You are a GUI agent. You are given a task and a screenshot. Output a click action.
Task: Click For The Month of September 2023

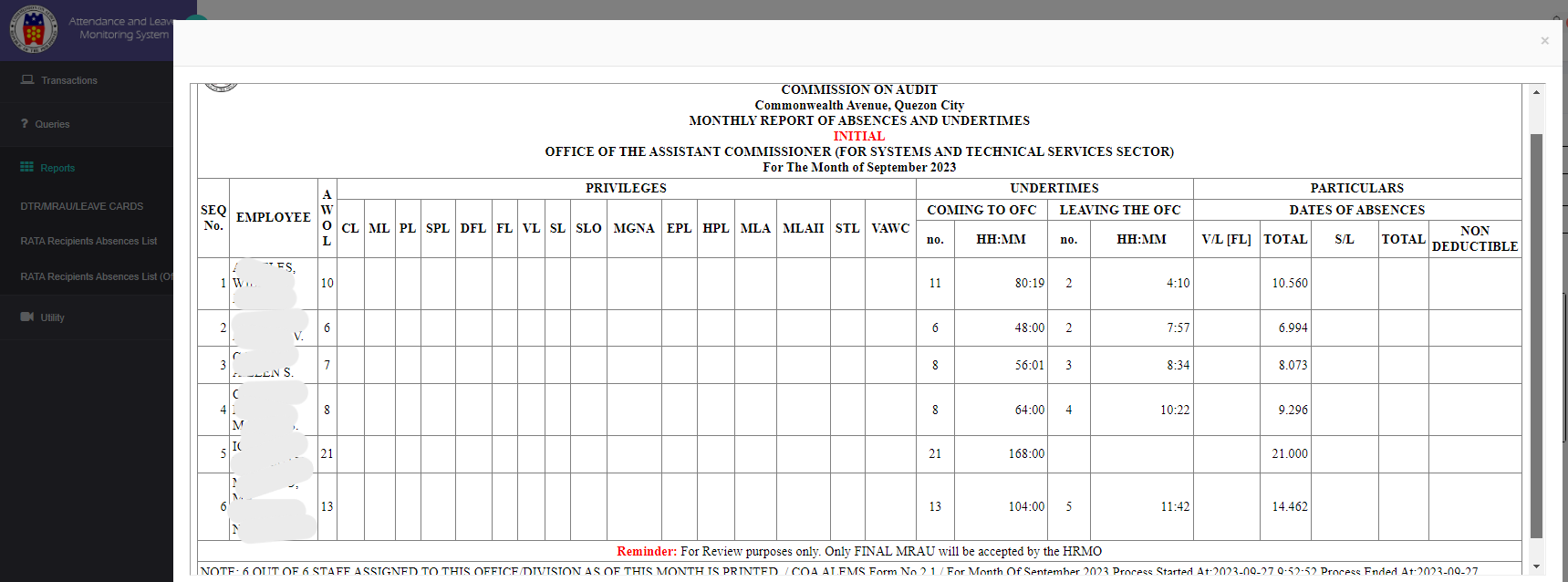pyautogui.click(x=859, y=167)
